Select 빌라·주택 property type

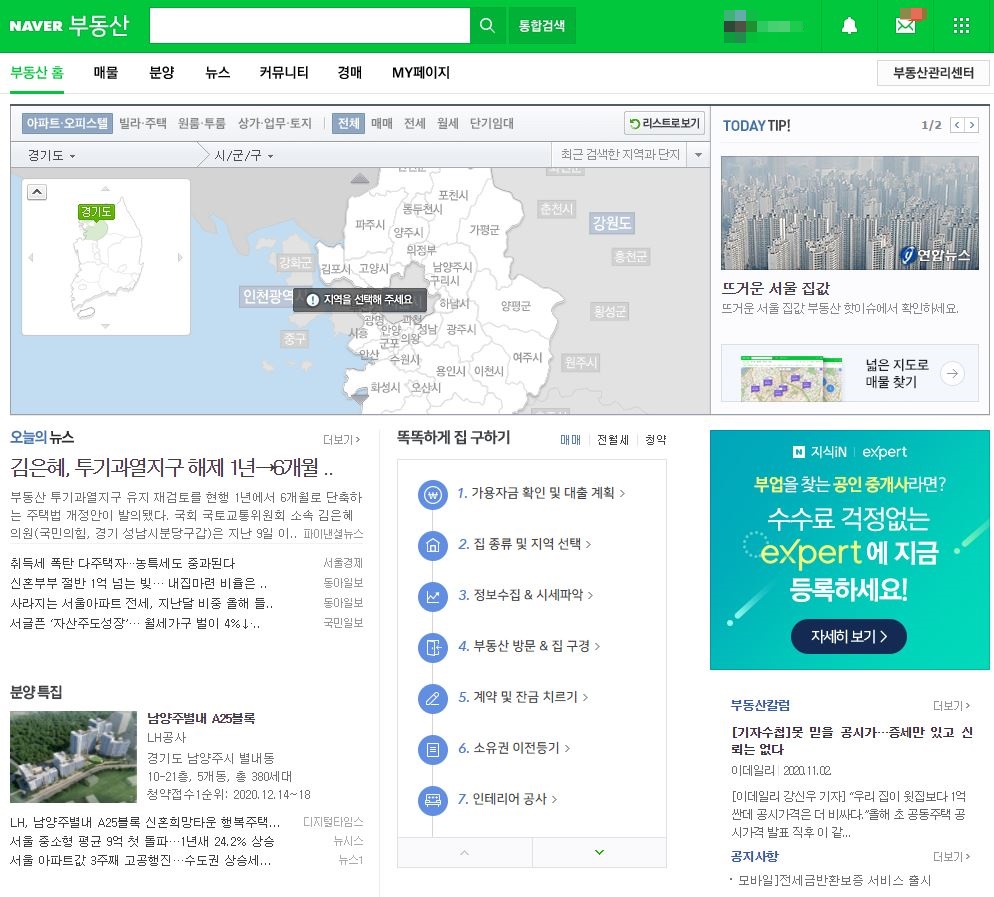pyautogui.click(x=143, y=123)
